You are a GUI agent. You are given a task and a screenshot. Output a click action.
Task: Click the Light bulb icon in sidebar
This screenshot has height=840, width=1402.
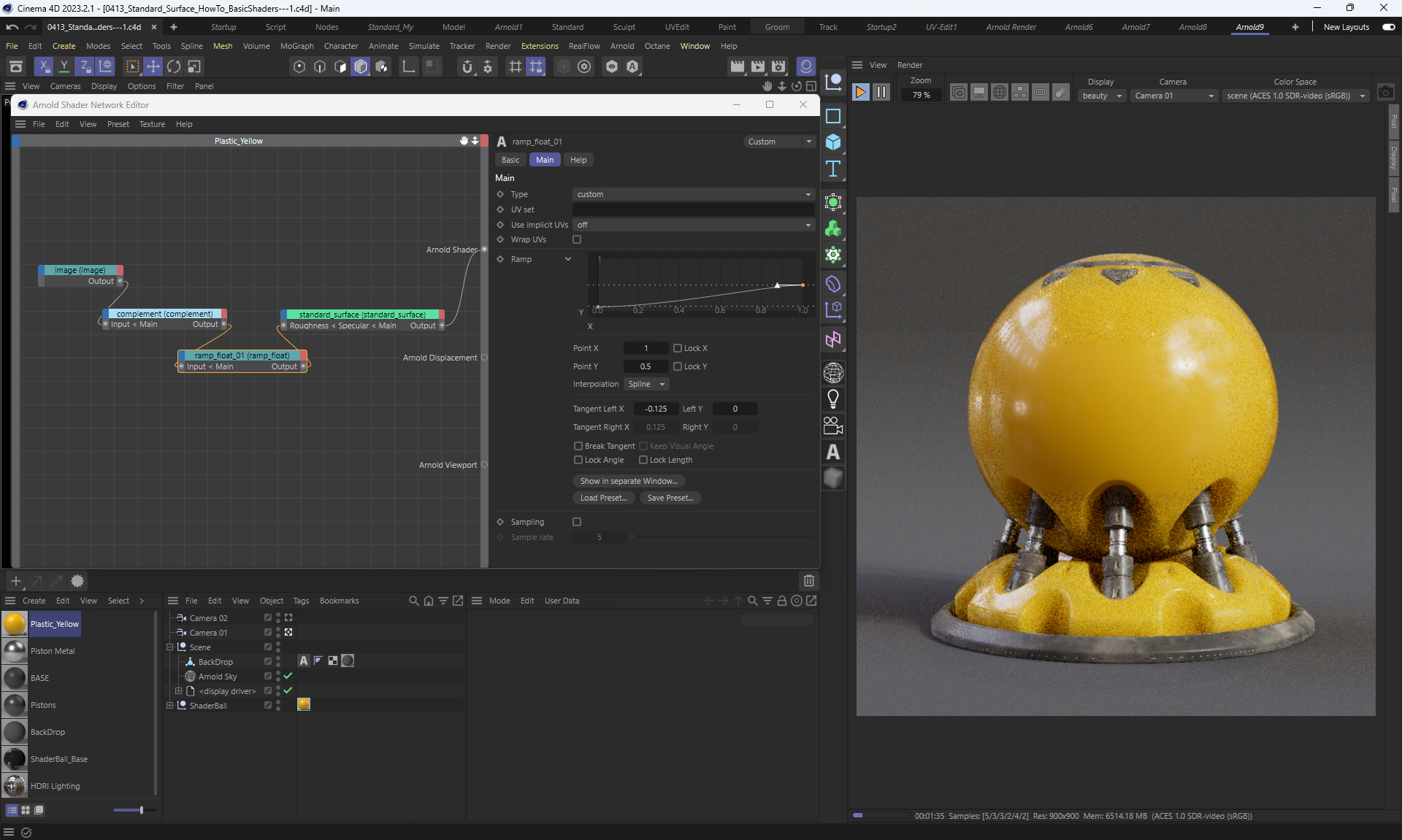click(833, 398)
